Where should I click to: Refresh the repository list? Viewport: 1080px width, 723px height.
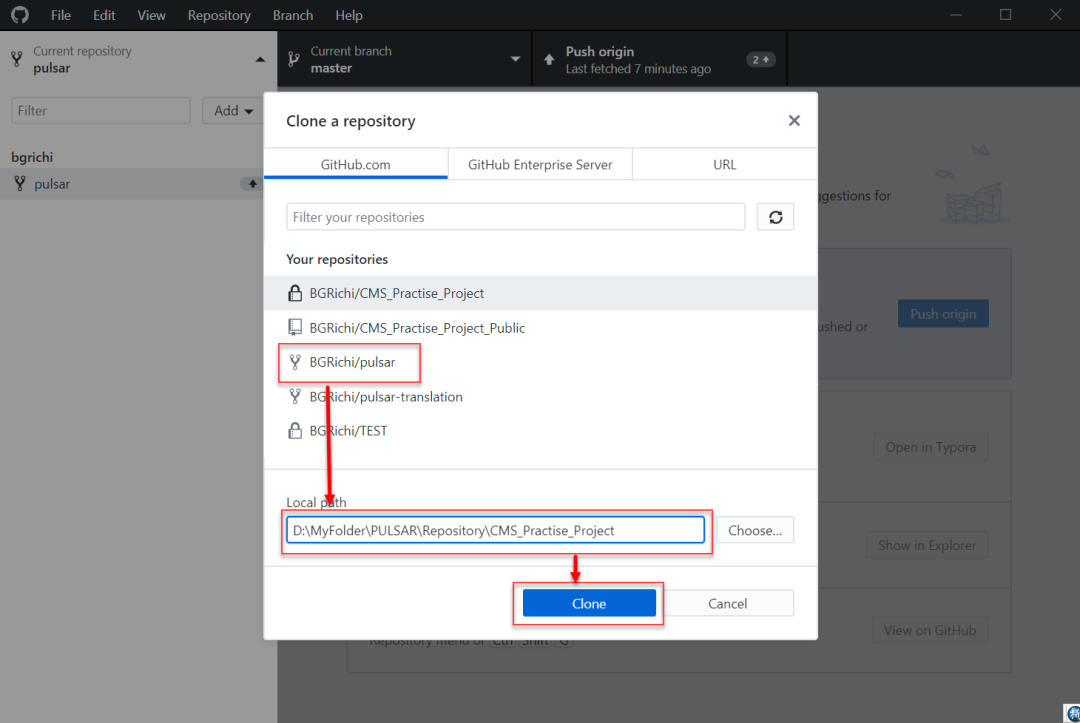point(776,217)
